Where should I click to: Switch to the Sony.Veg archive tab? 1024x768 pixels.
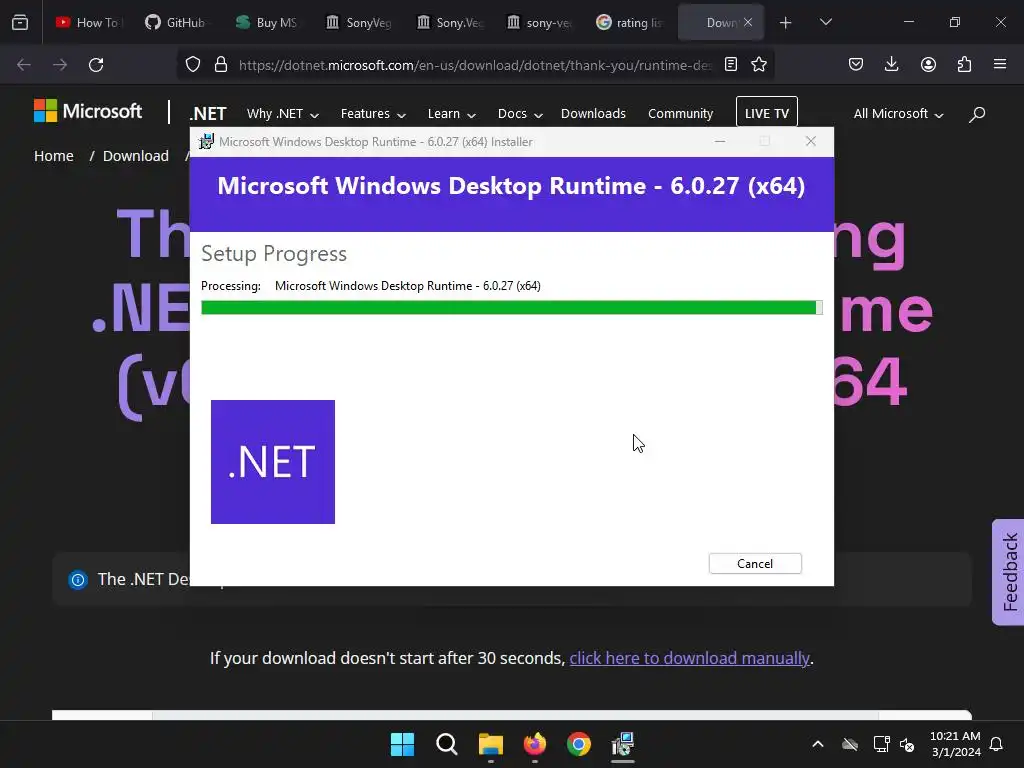[x=449, y=23]
